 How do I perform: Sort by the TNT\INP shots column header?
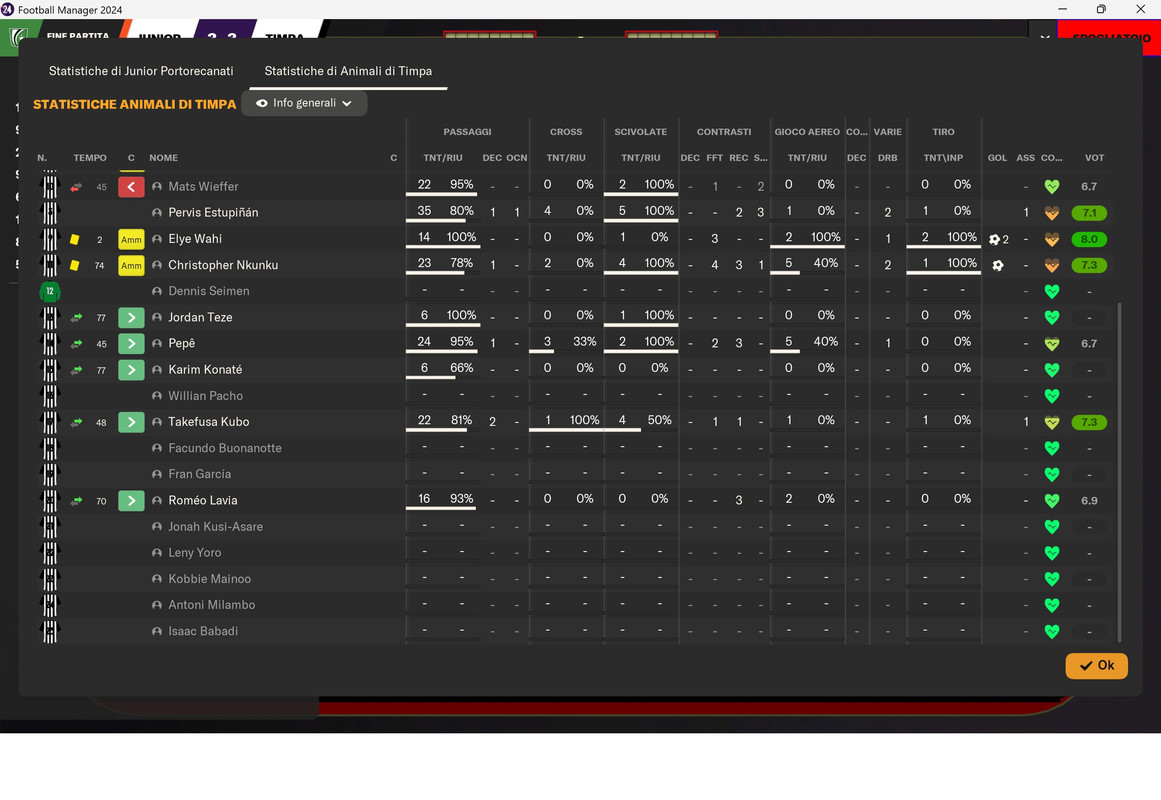point(943,158)
